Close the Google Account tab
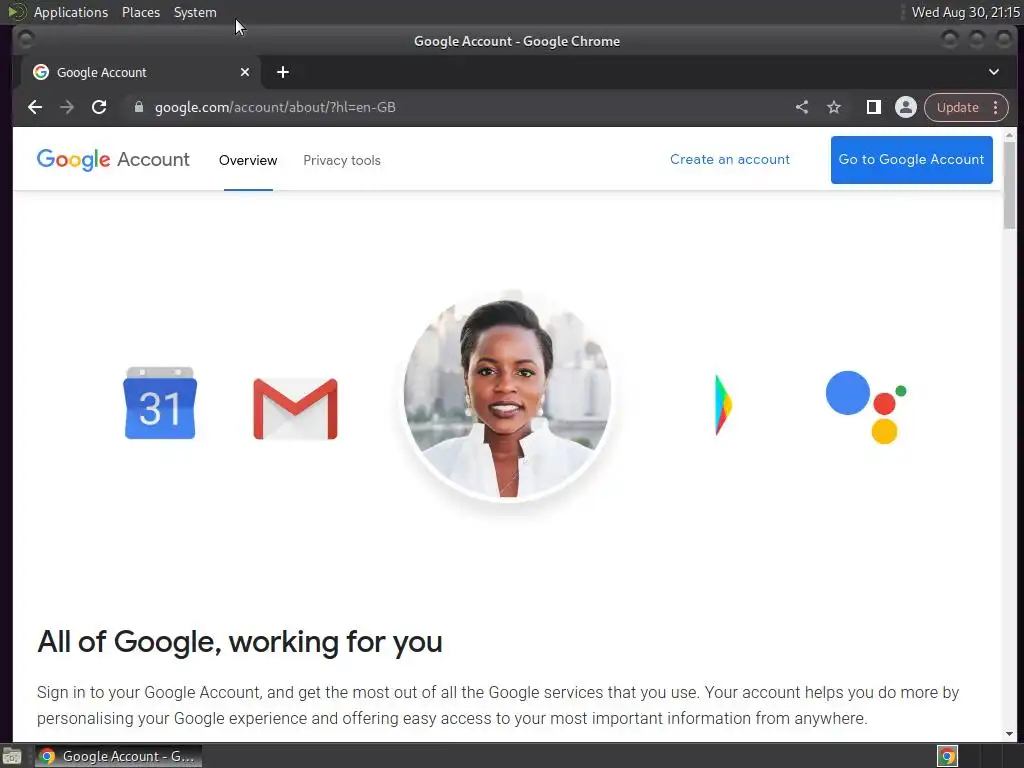 pyautogui.click(x=245, y=72)
